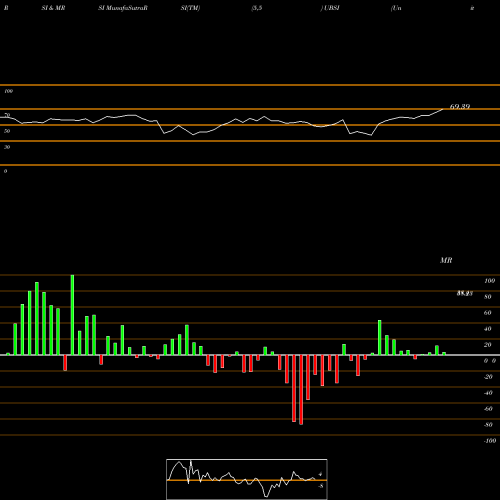Screen dimensions: 500x500
Task: Click the MR axis -40 label
Action: [x=488, y=393]
